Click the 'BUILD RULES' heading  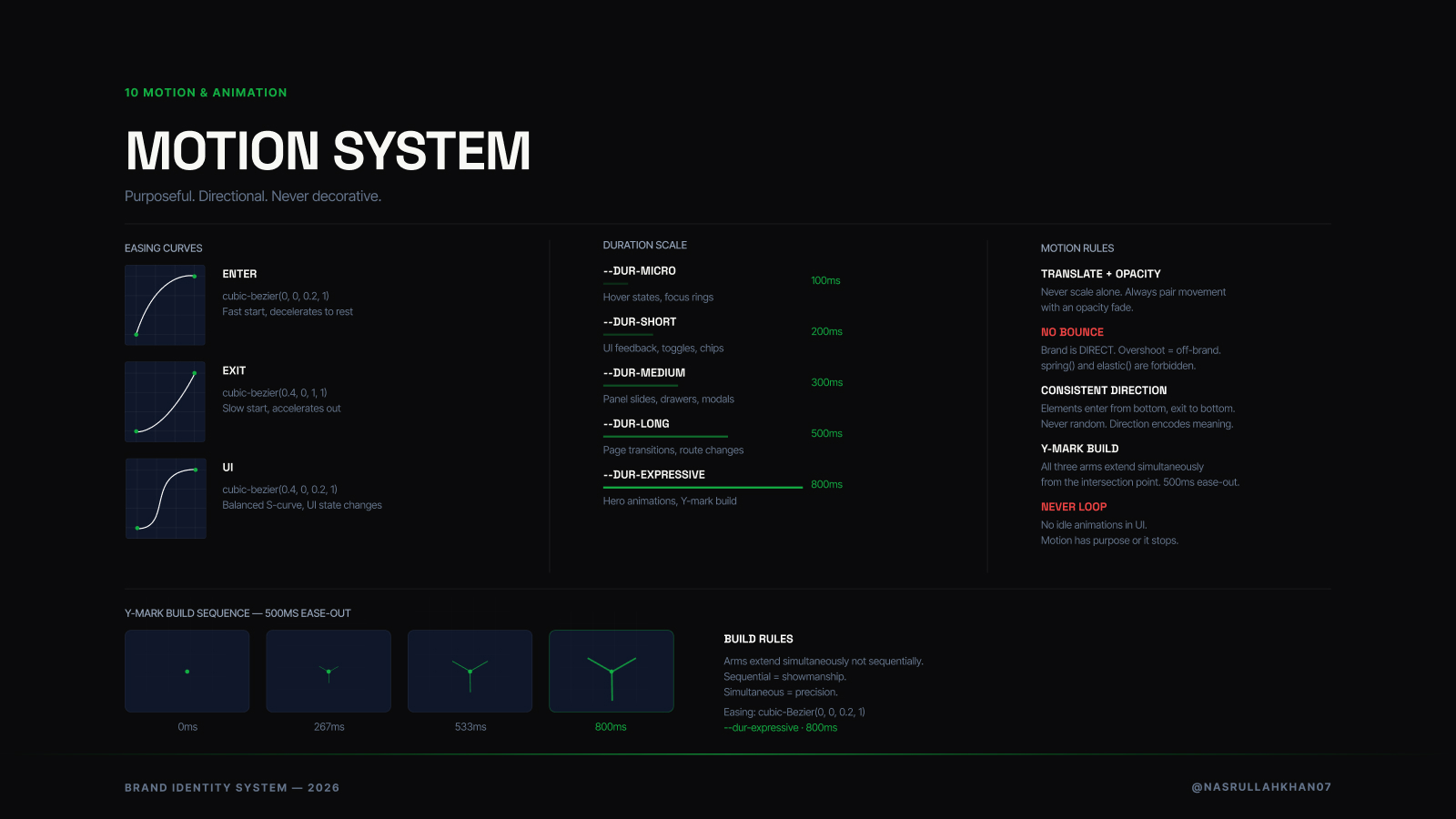coord(758,639)
